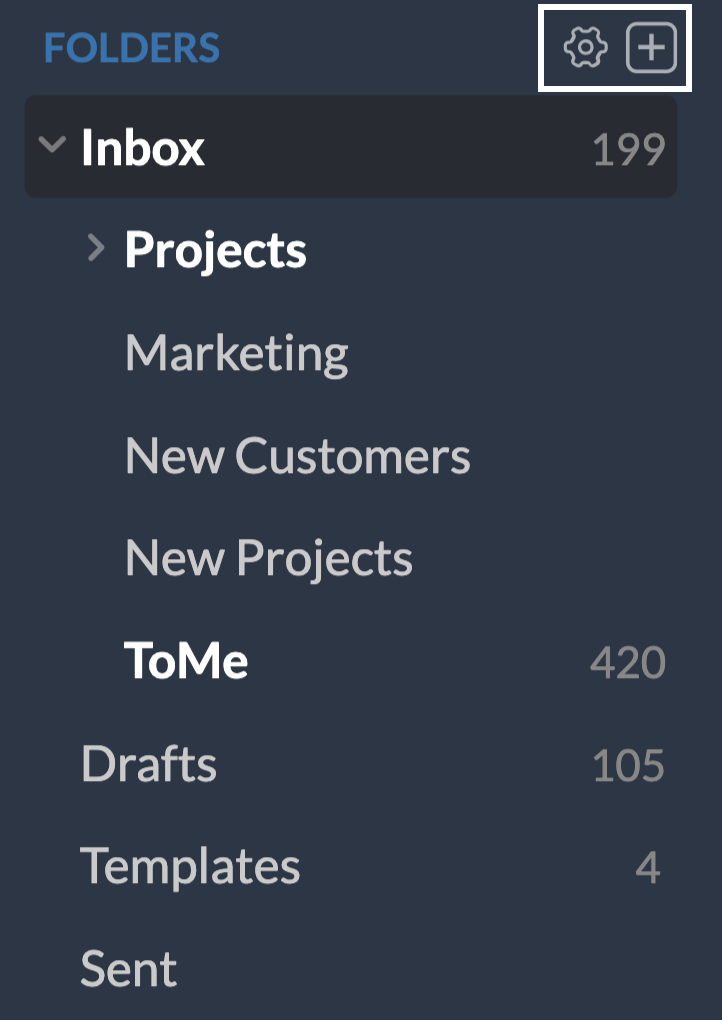This screenshot has width=722, height=1020.
Task: Open the Inbox folder
Action: click(x=143, y=148)
